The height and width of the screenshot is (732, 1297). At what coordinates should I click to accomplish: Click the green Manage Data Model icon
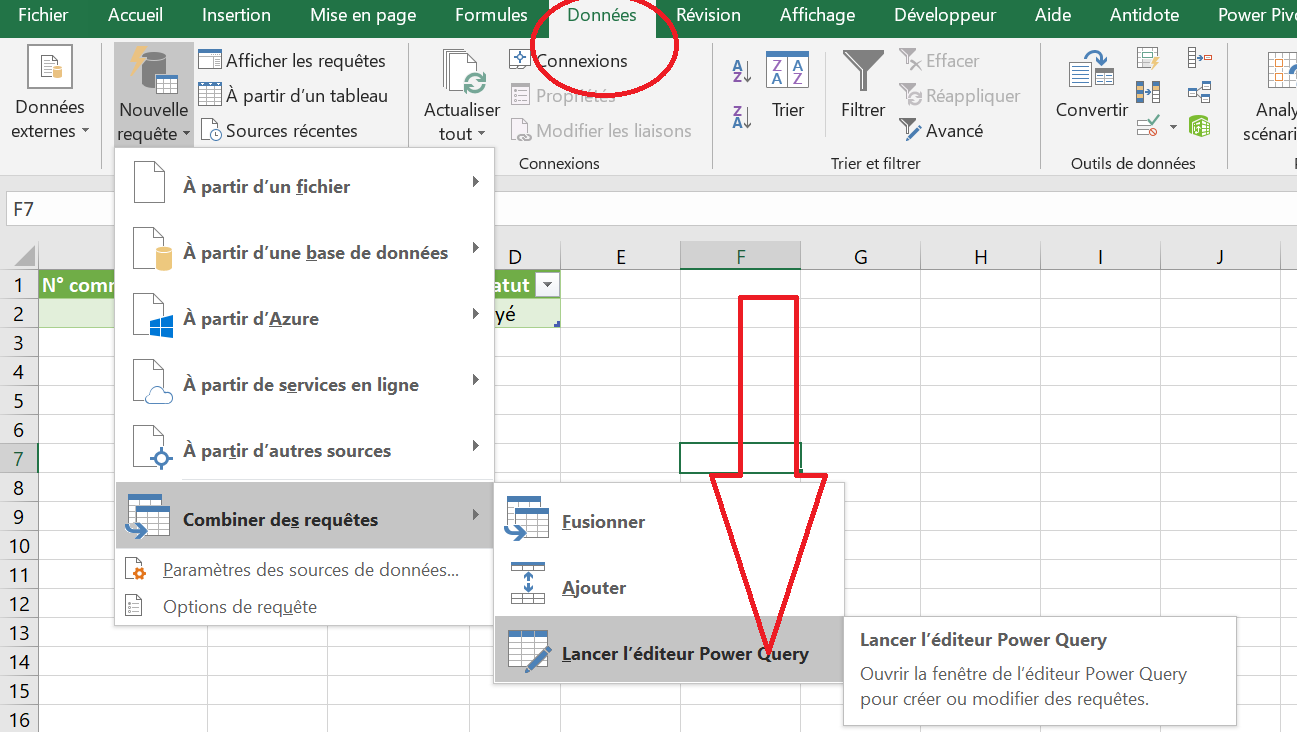1200,127
